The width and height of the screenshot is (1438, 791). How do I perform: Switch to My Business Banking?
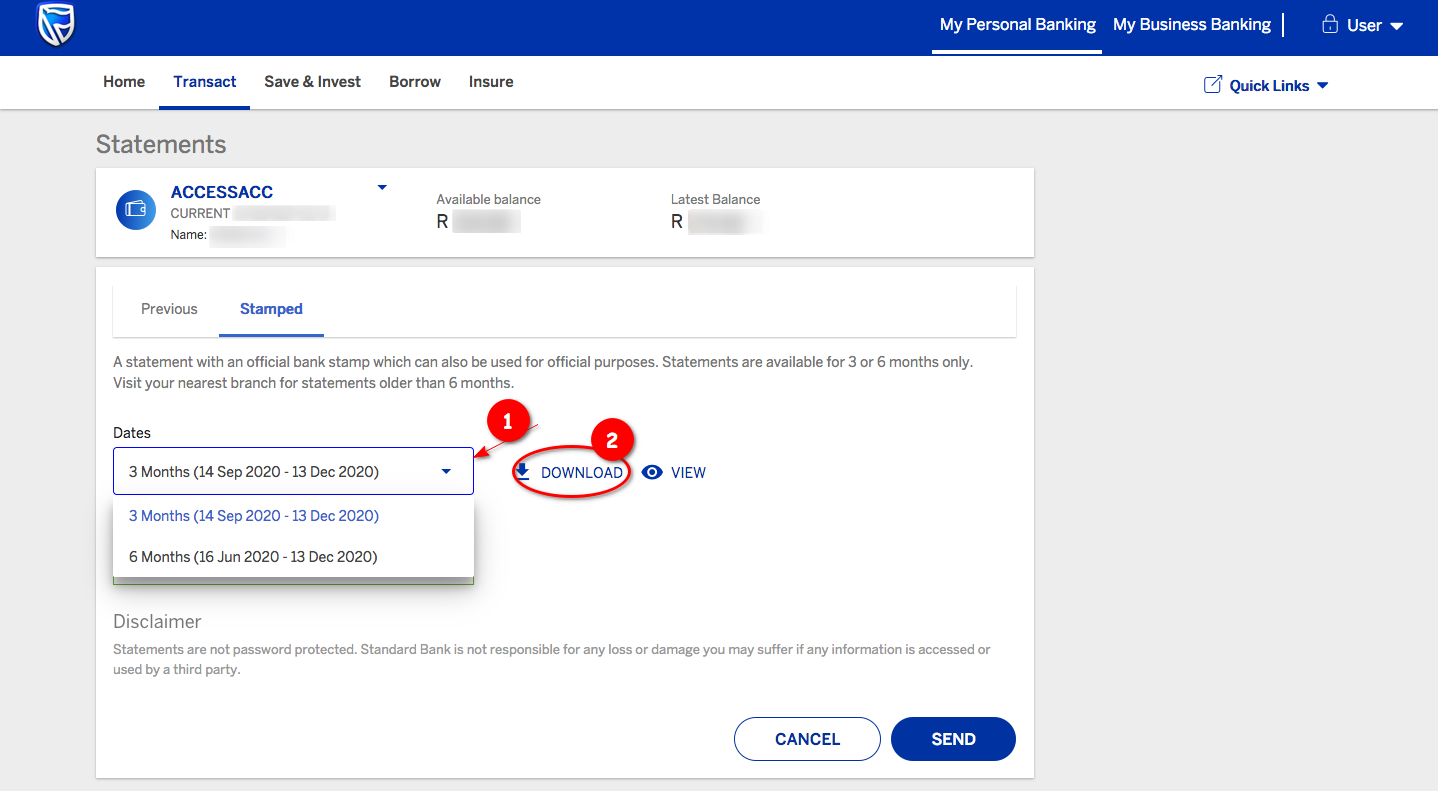pyautogui.click(x=1191, y=25)
